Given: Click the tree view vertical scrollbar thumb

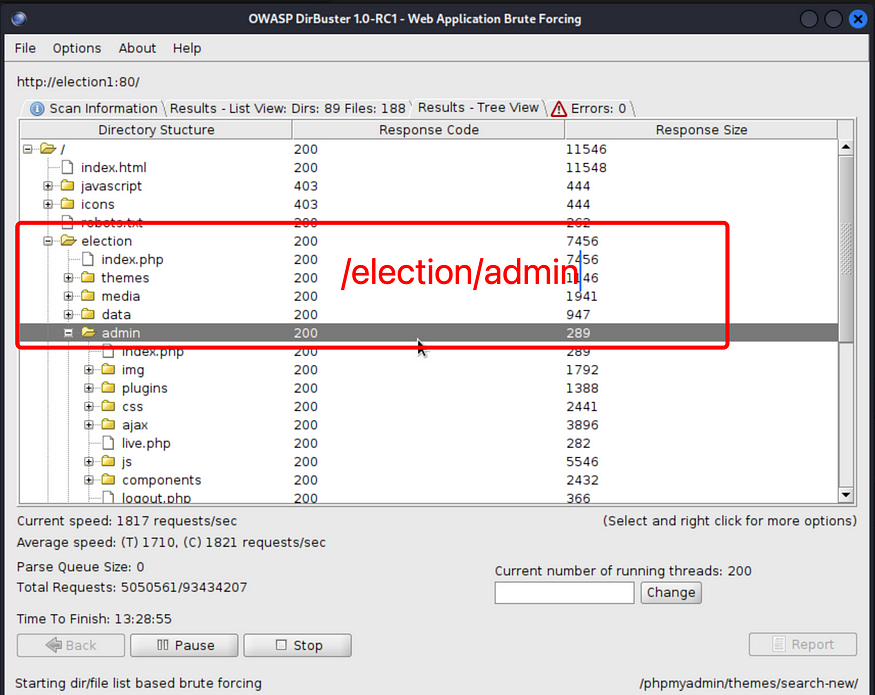Looking at the screenshot, I should click(845, 249).
